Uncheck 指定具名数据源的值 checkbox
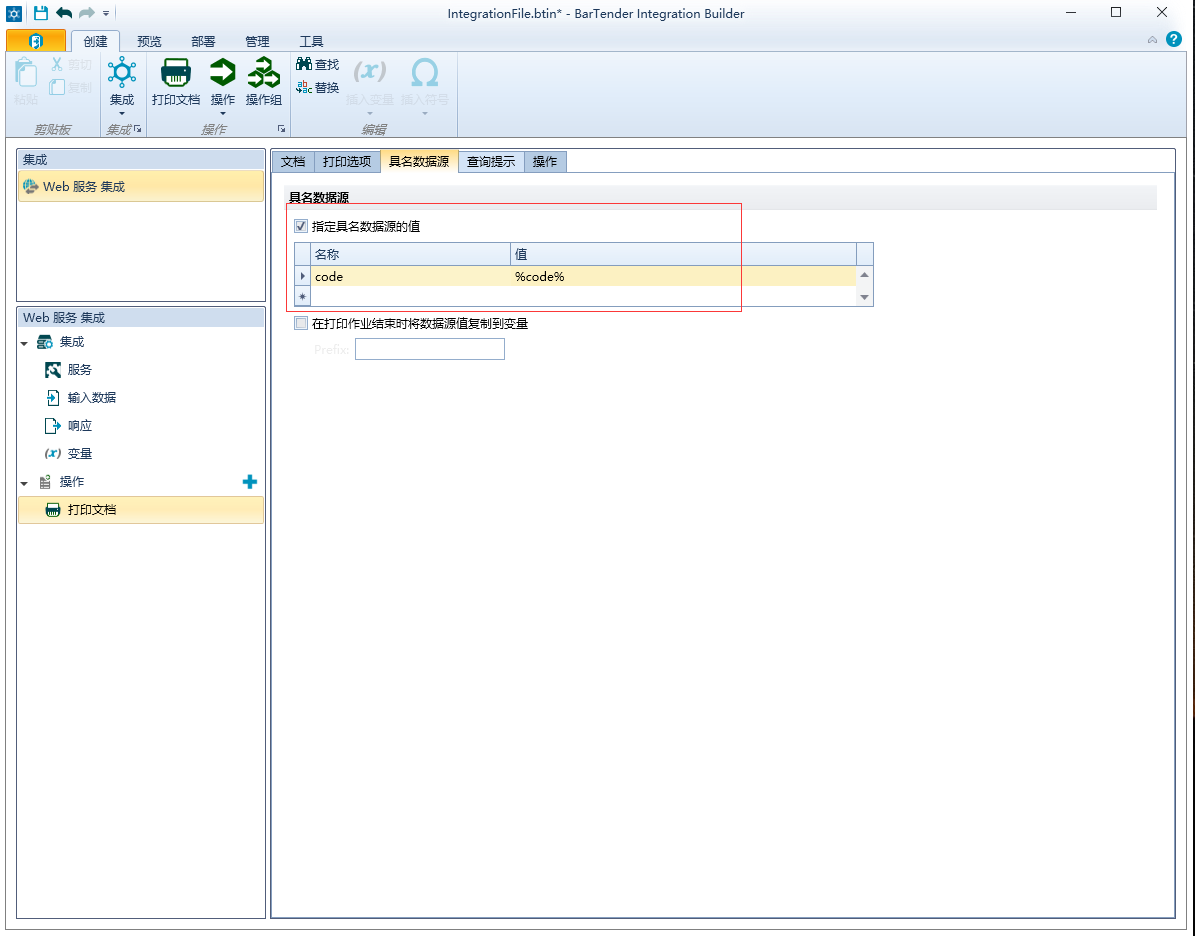1195x936 pixels. point(301,227)
